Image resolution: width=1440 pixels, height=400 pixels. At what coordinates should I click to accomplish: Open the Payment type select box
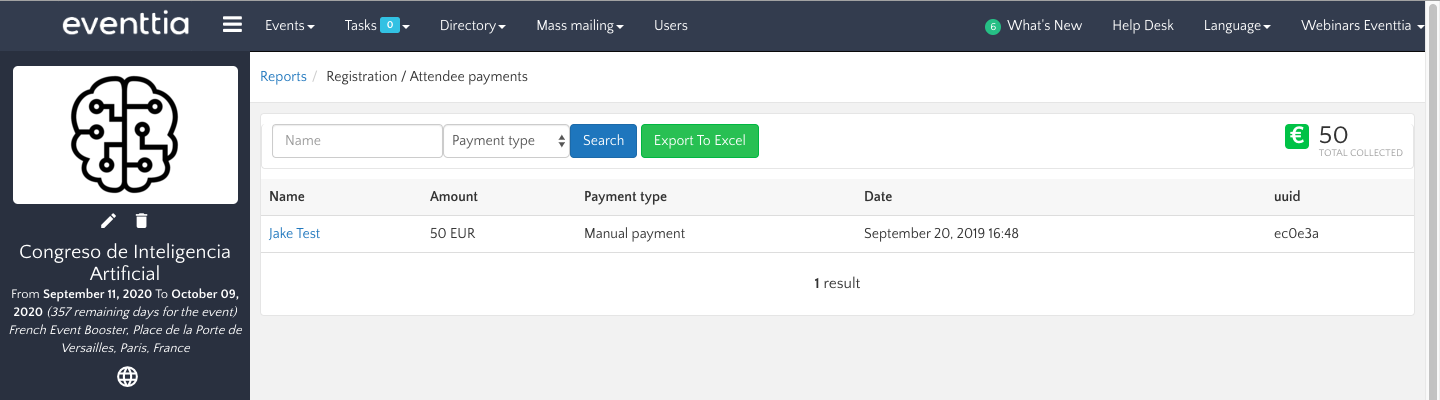coord(506,141)
